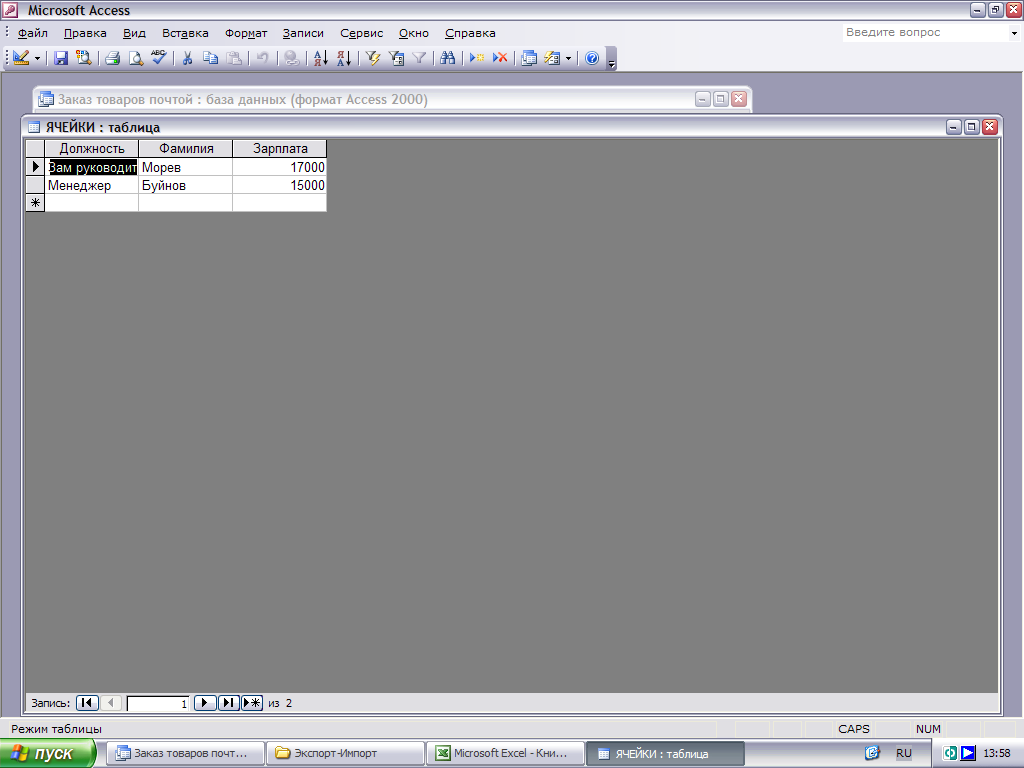Click the Paste clipboard icon
1024x768 pixels.
234,58
